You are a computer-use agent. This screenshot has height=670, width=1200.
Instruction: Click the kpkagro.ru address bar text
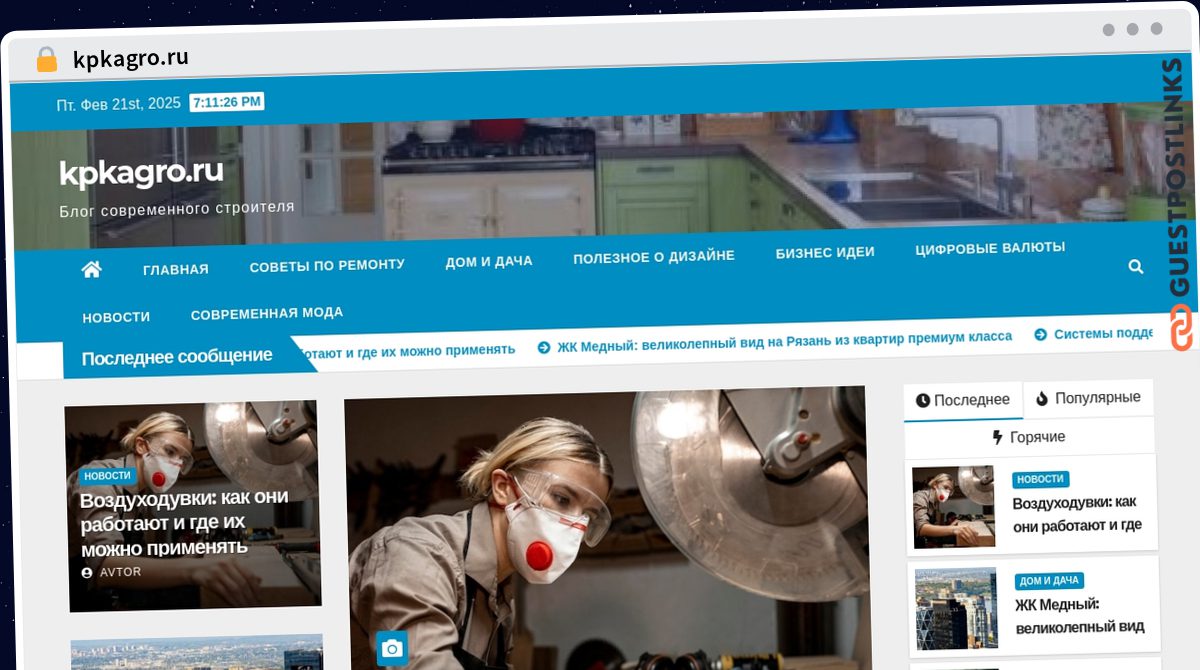coord(130,59)
